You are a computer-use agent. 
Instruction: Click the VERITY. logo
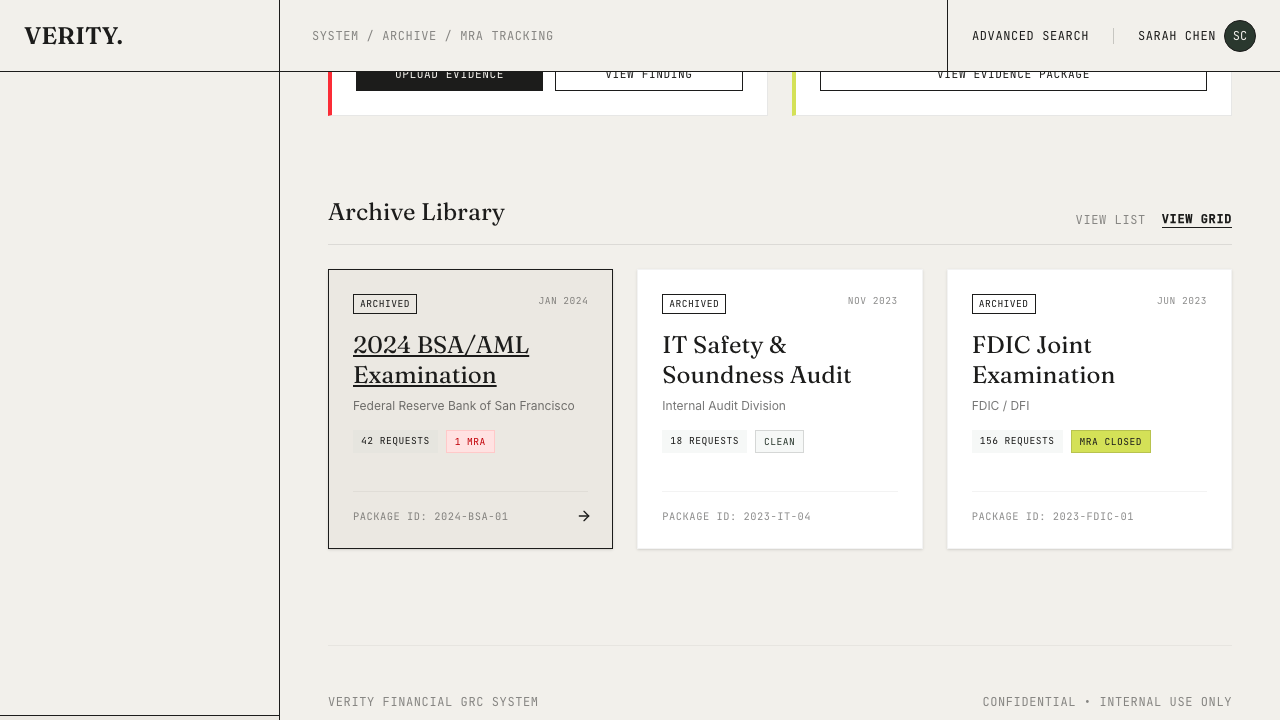pos(73,36)
